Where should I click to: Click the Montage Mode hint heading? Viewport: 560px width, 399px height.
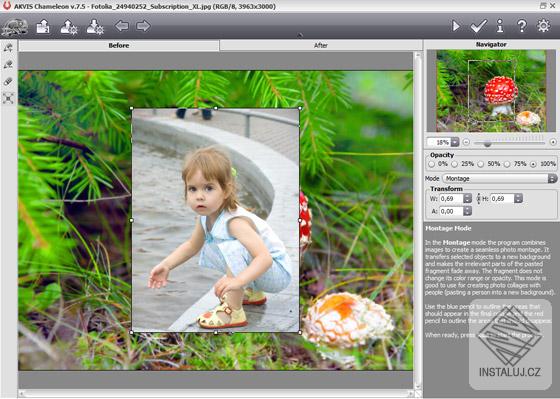(x=448, y=228)
